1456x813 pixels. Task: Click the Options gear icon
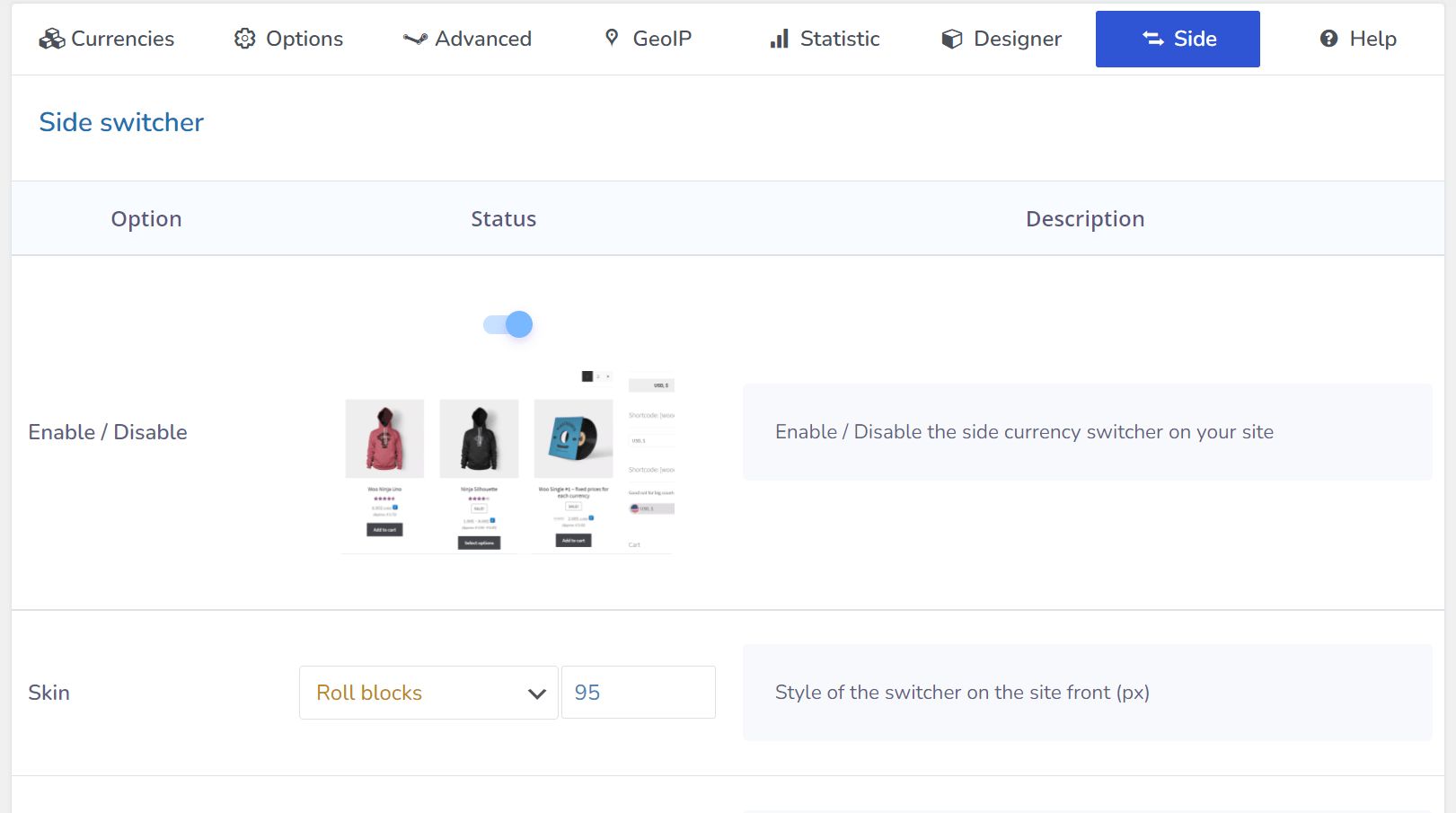244,39
